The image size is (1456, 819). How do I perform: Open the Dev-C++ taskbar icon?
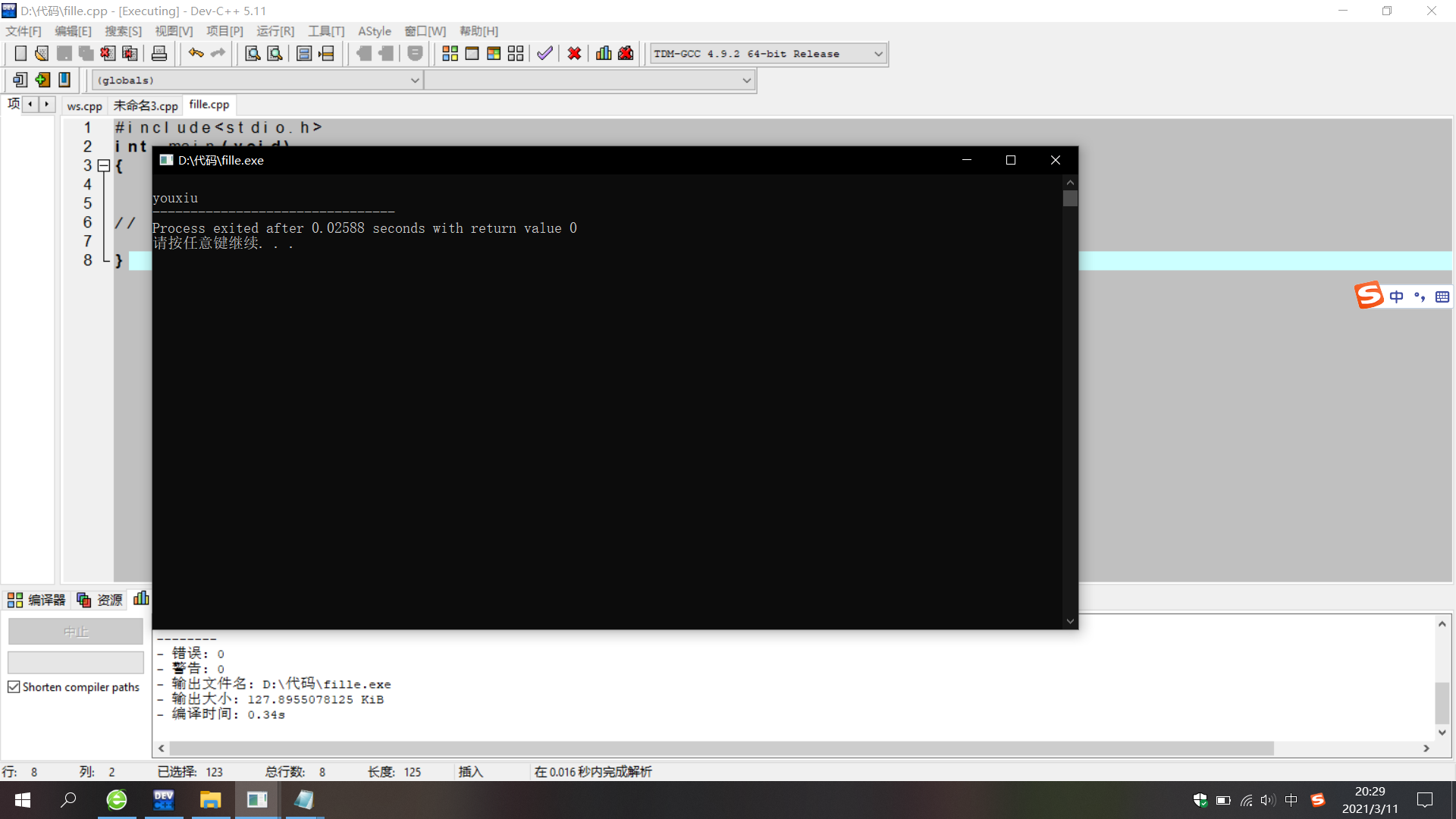(x=164, y=800)
